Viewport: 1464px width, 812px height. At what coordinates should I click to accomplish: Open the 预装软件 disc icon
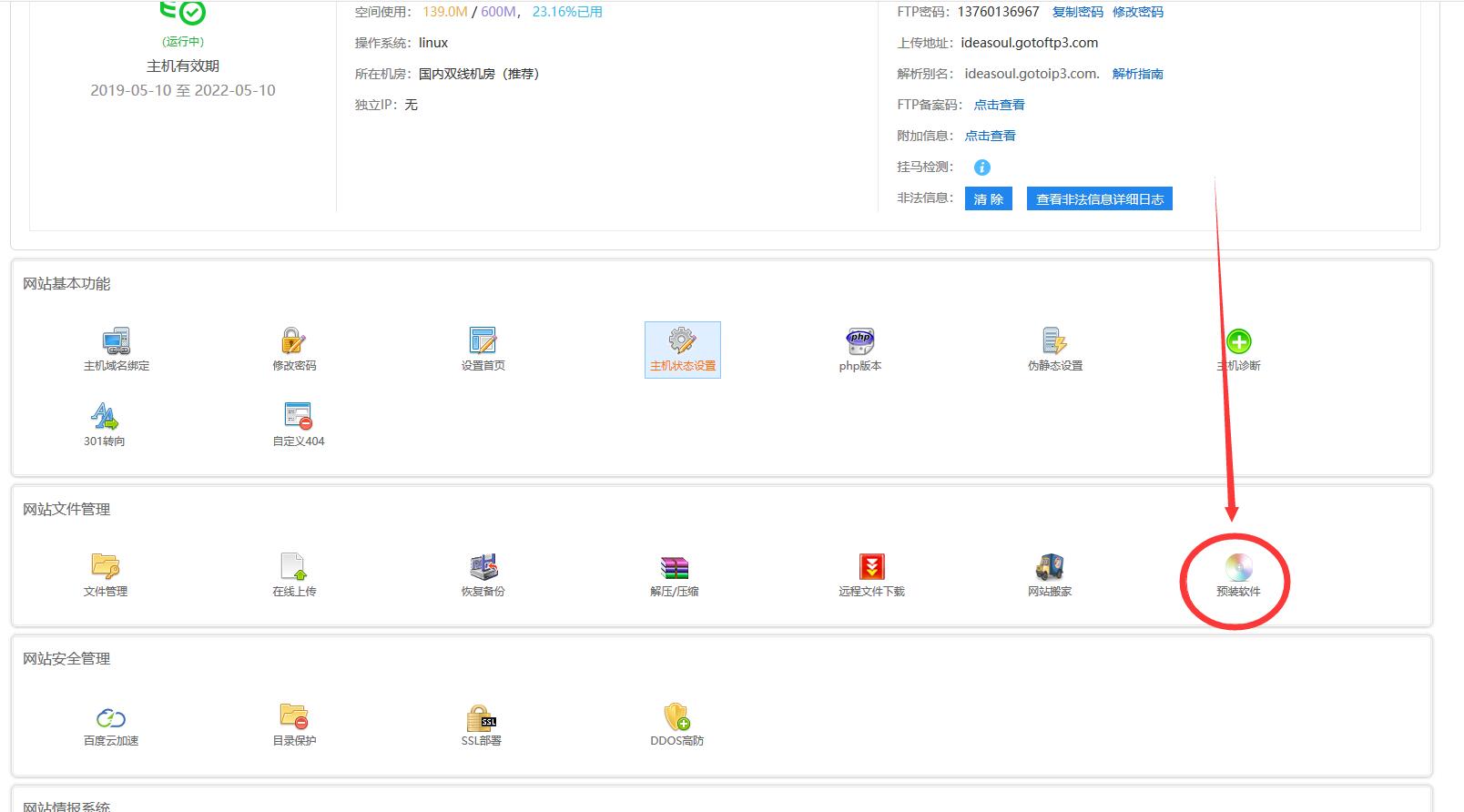pyautogui.click(x=1238, y=567)
